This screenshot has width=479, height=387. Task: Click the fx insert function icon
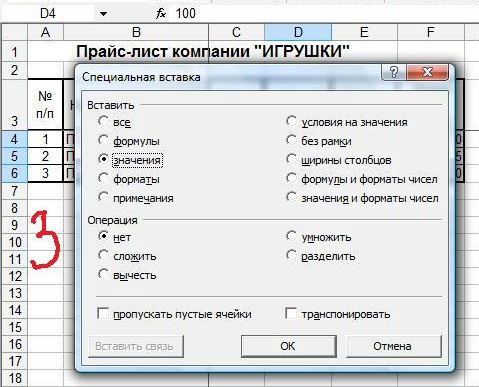click(161, 13)
